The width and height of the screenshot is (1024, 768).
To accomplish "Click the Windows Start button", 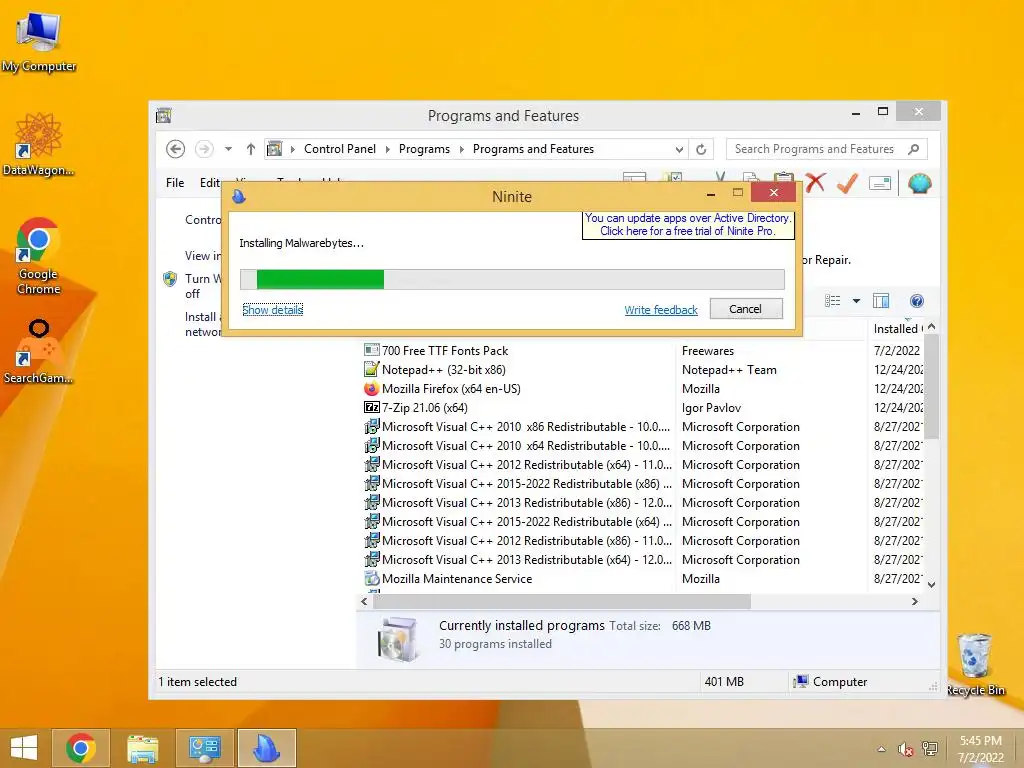I will [24, 748].
